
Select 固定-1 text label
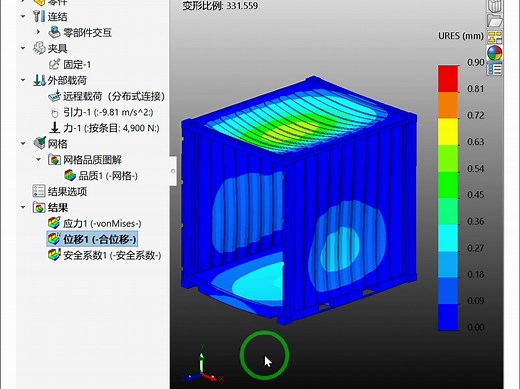[x=77, y=64]
